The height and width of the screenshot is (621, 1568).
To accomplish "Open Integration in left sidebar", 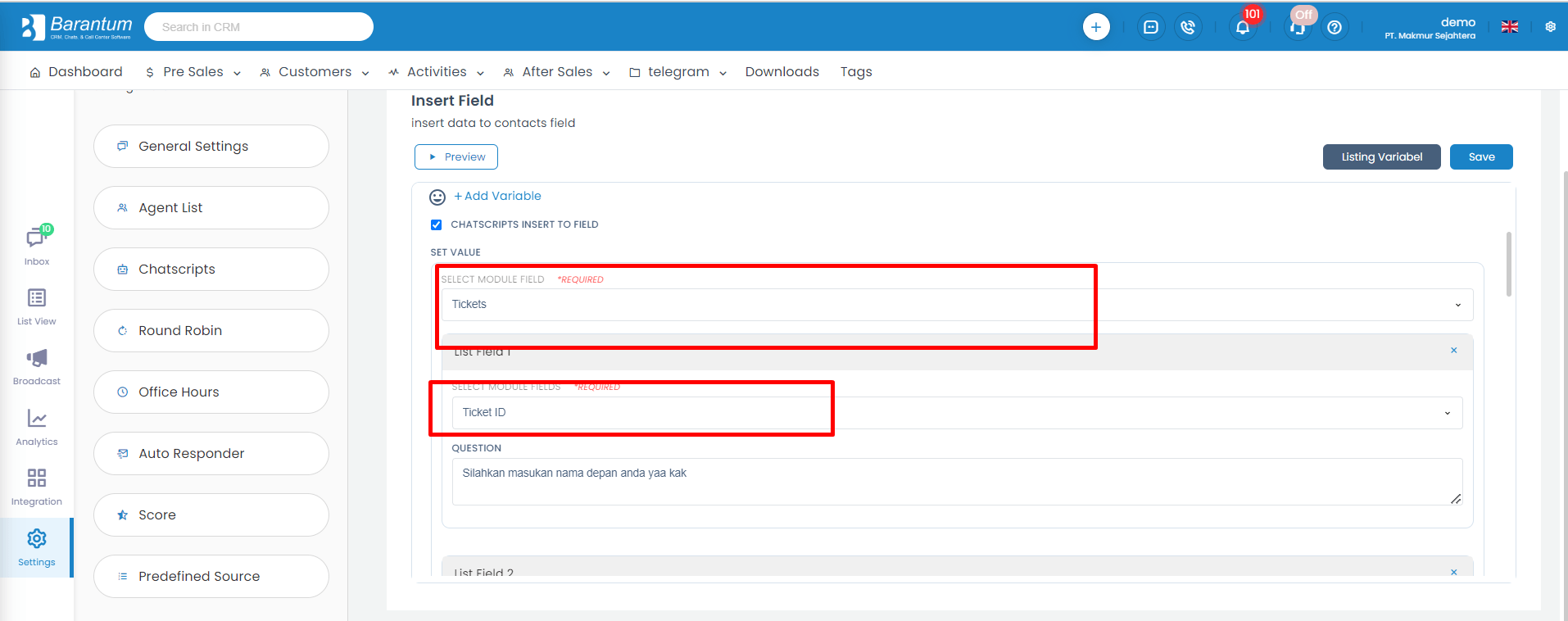I will [37, 487].
